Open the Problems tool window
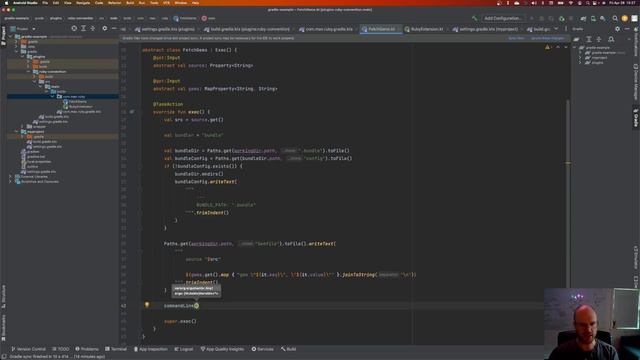Image resolution: width=640 pixels, height=360 pixels. pyautogui.click(x=87, y=349)
